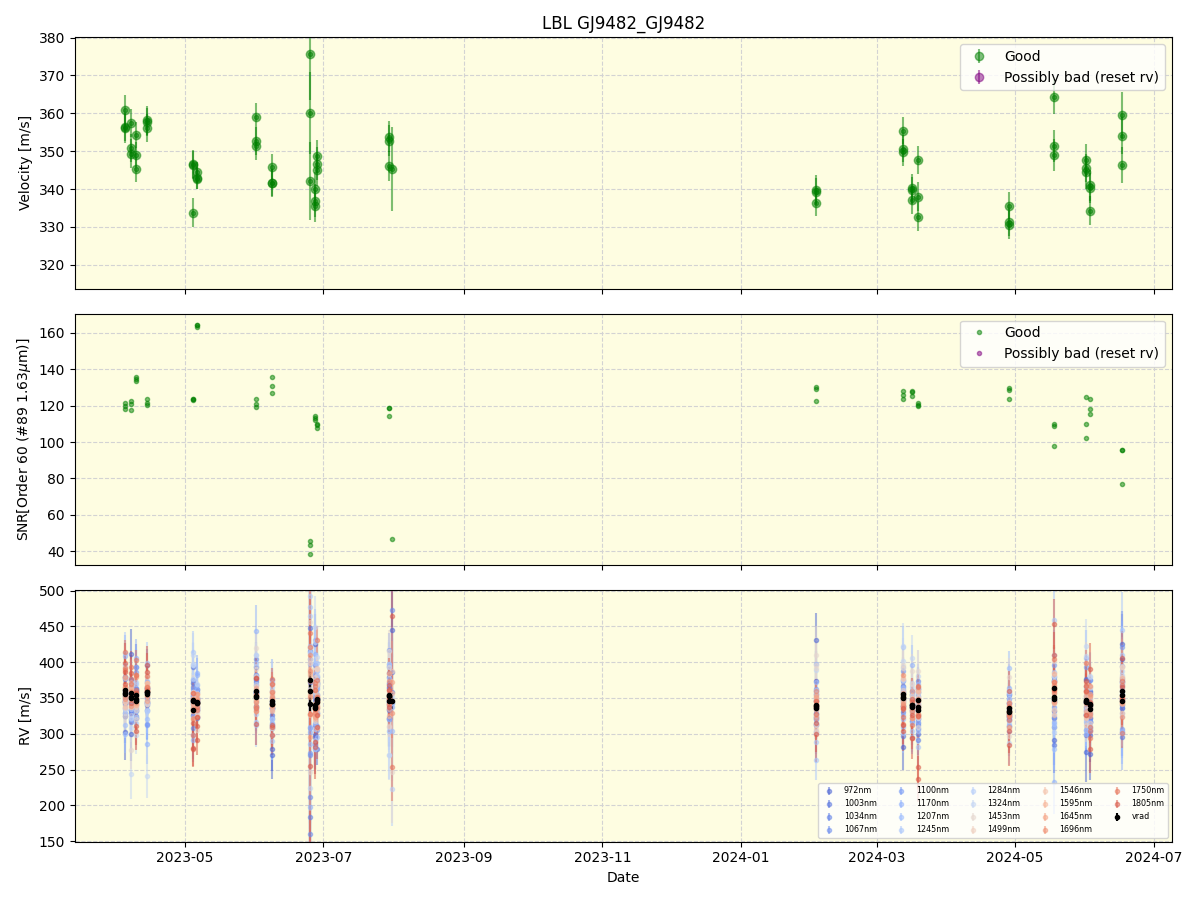Click the 40 tick on SNR axis

[x=57, y=552]
